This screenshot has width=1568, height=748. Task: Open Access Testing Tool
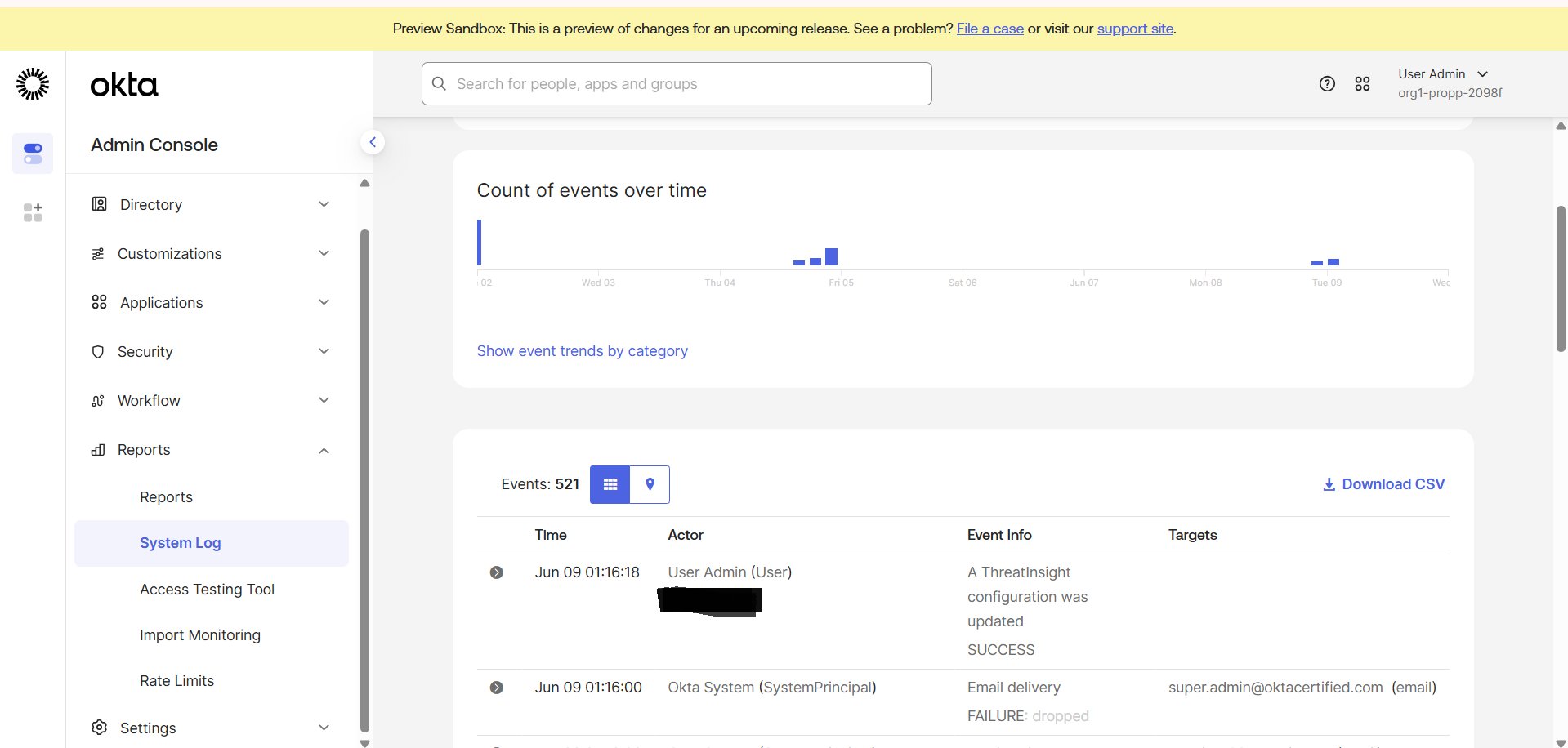[207, 590]
